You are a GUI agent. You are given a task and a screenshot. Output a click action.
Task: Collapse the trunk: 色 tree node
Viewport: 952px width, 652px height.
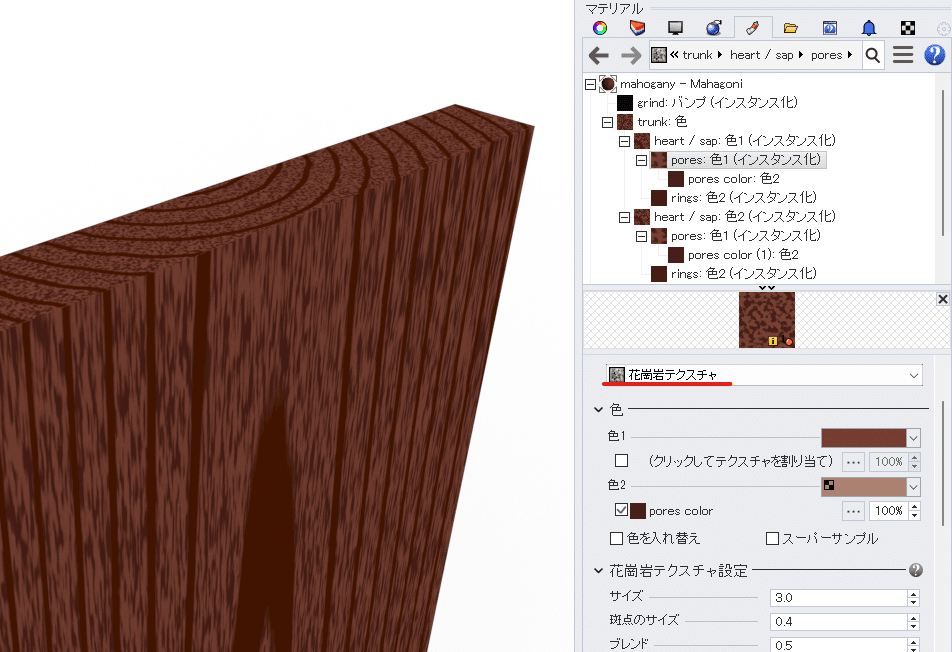[607, 122]
